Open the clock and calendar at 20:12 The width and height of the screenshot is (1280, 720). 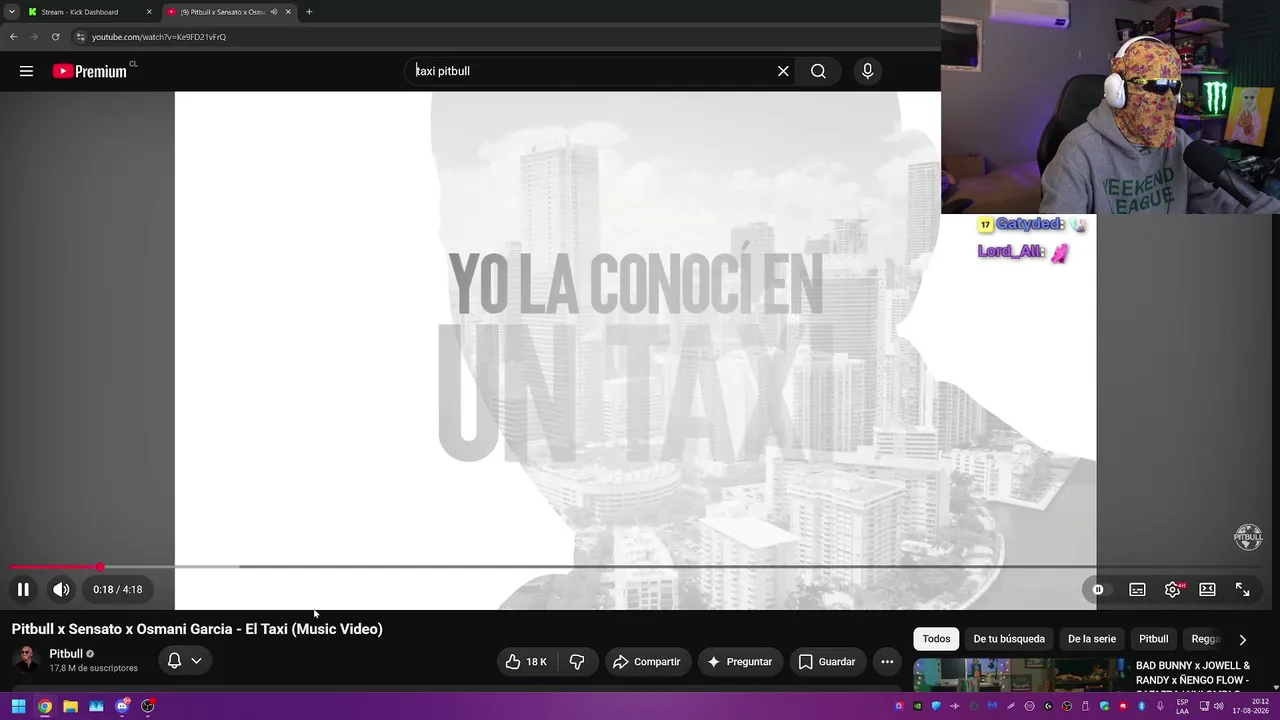(1251, 706)
